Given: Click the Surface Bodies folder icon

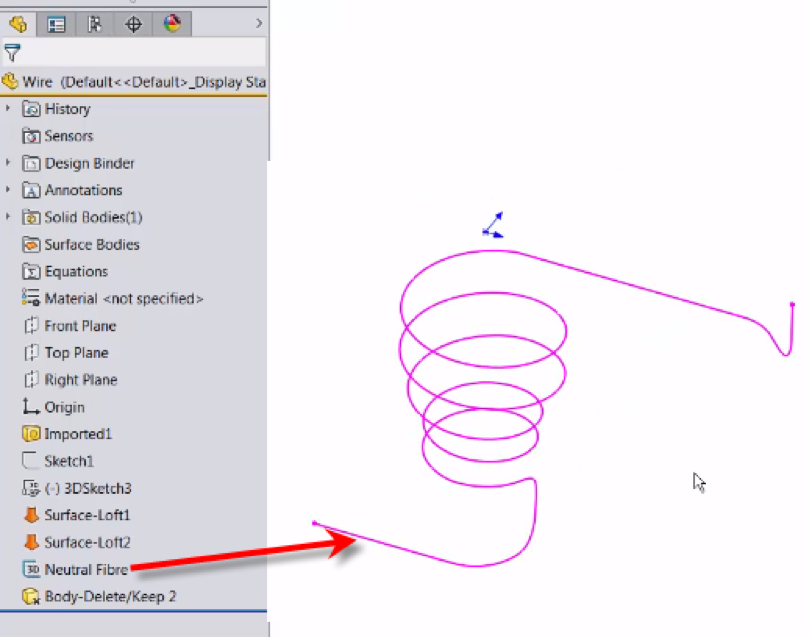Looking at the screenshot, I should 31,244.
